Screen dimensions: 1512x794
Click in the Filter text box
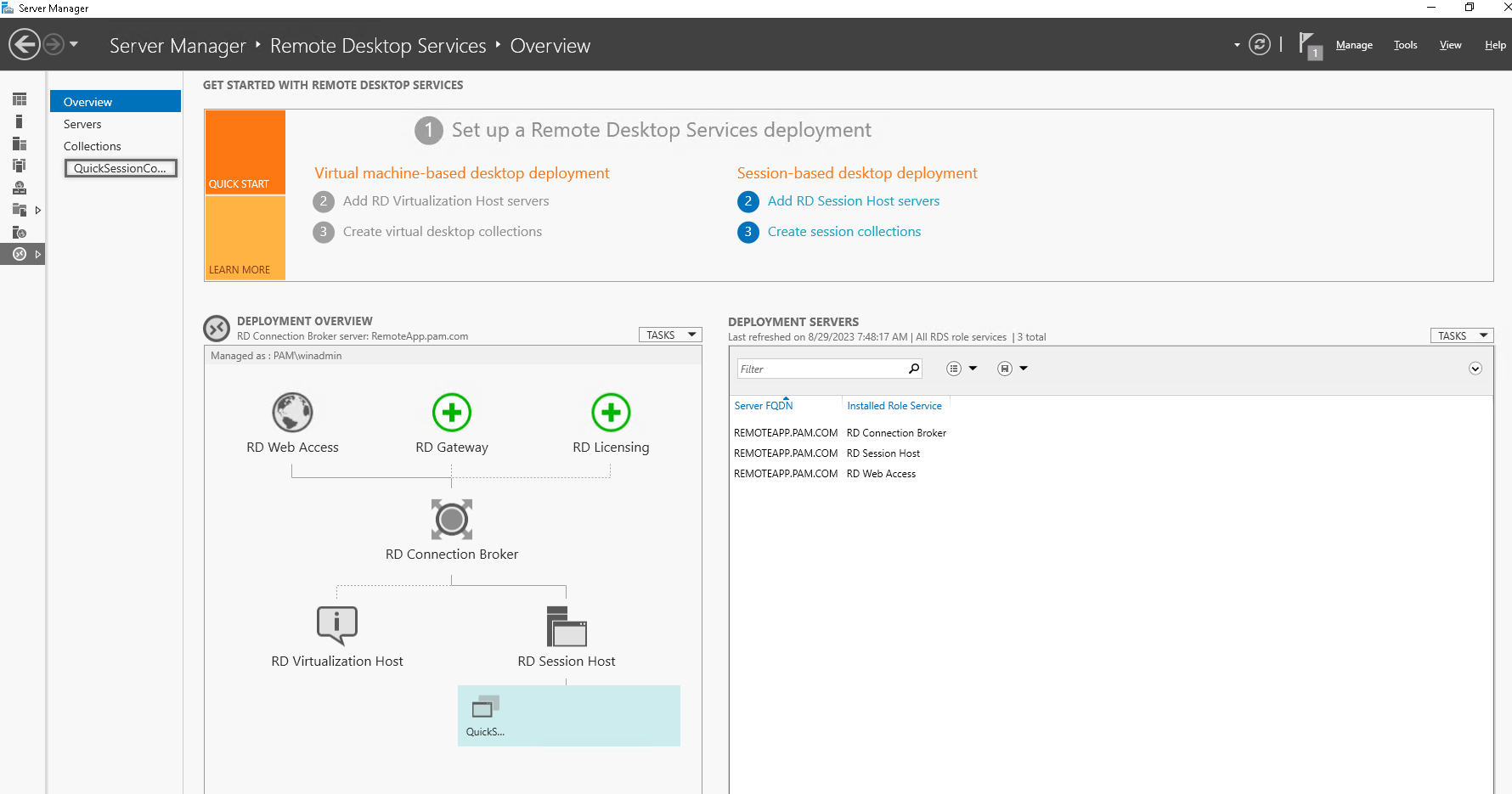coord(820,369)
